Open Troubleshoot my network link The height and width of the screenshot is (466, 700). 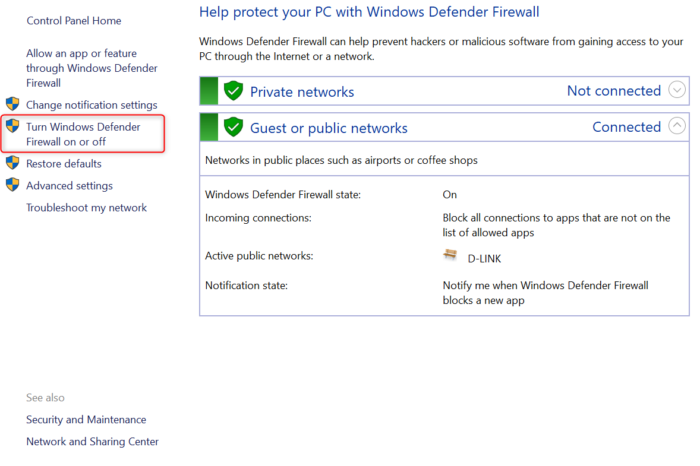(86, 208)
